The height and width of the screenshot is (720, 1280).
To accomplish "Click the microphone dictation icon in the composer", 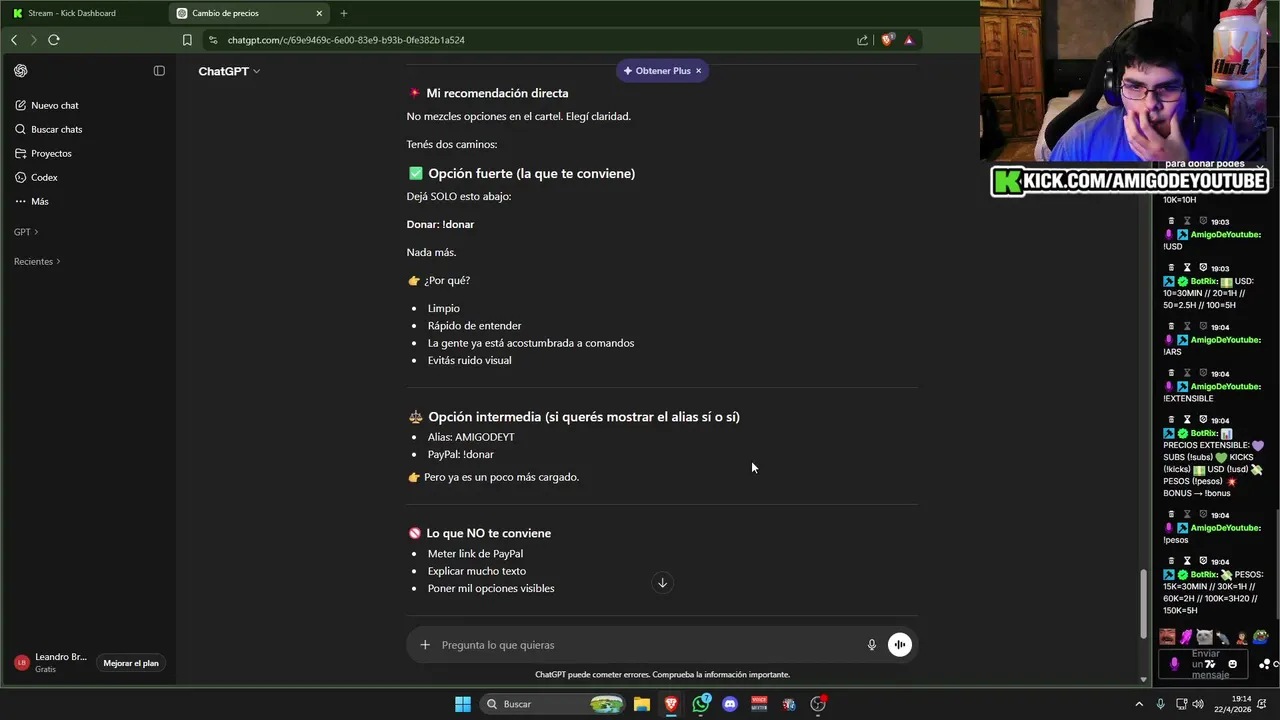I will [x=872, y=645].
